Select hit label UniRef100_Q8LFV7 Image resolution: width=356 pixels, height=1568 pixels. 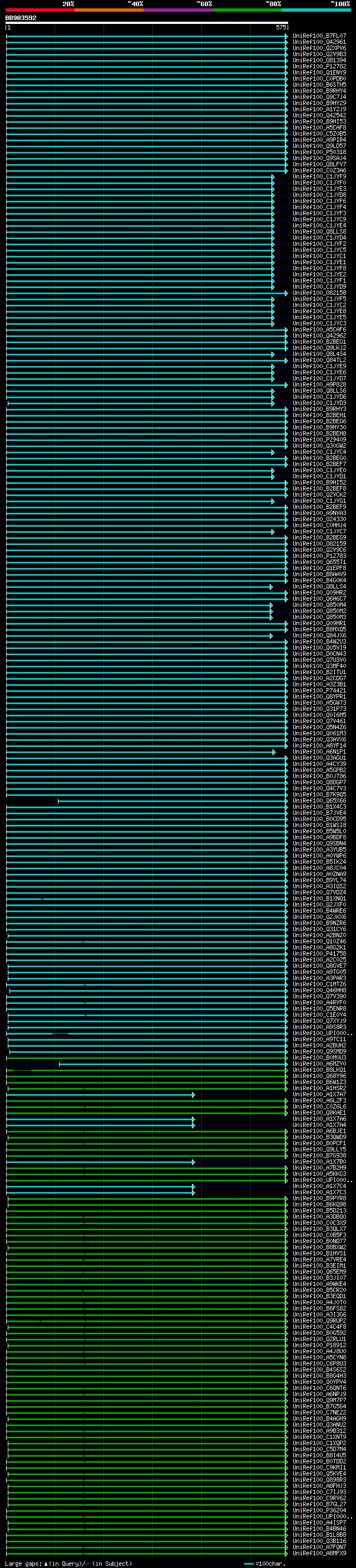coord(319,164)
